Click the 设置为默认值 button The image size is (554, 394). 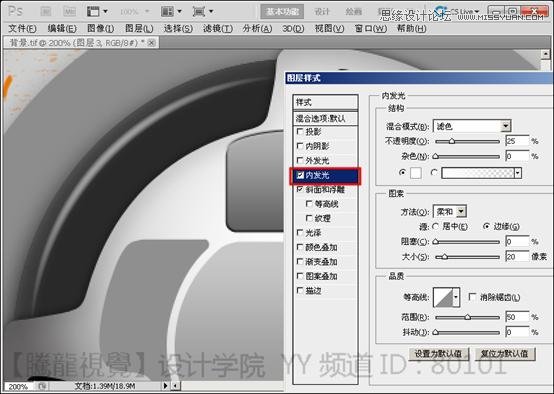[438, 354]
